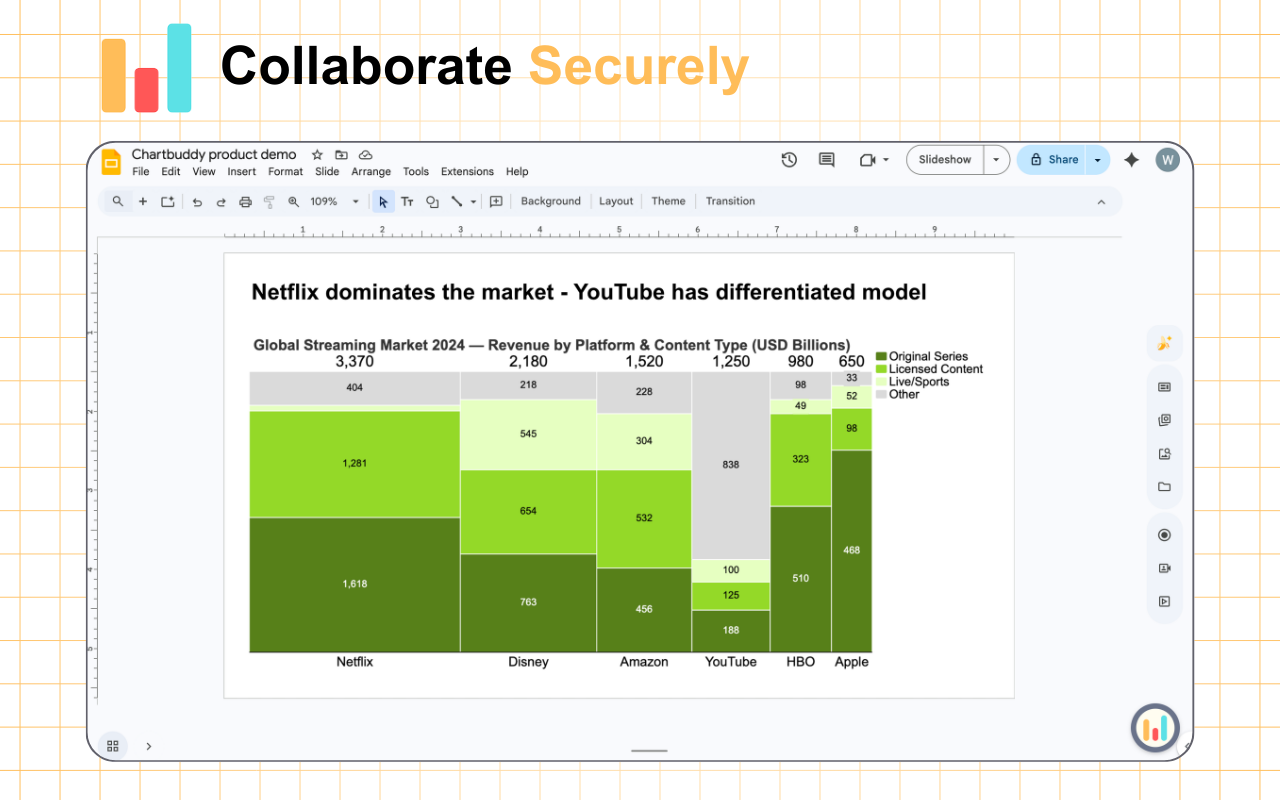Open the Slideshow options dropdown arrow
This screenshot has width=1280, height=800.
point(996,160)
